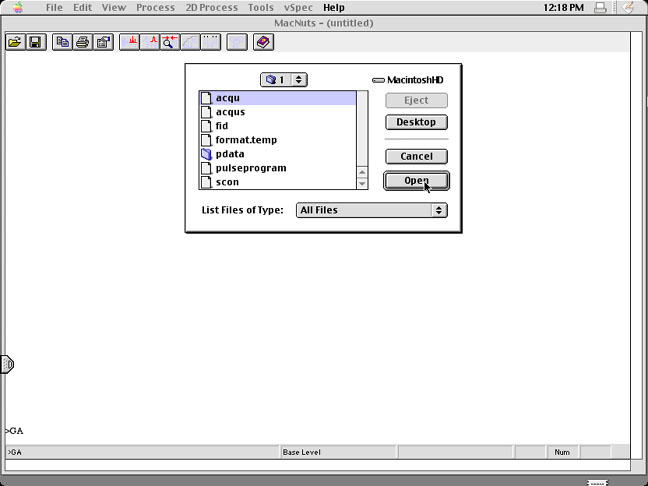Open the 2D Process menu
Viewport: 648px width, 486px height.
(212, 7)
